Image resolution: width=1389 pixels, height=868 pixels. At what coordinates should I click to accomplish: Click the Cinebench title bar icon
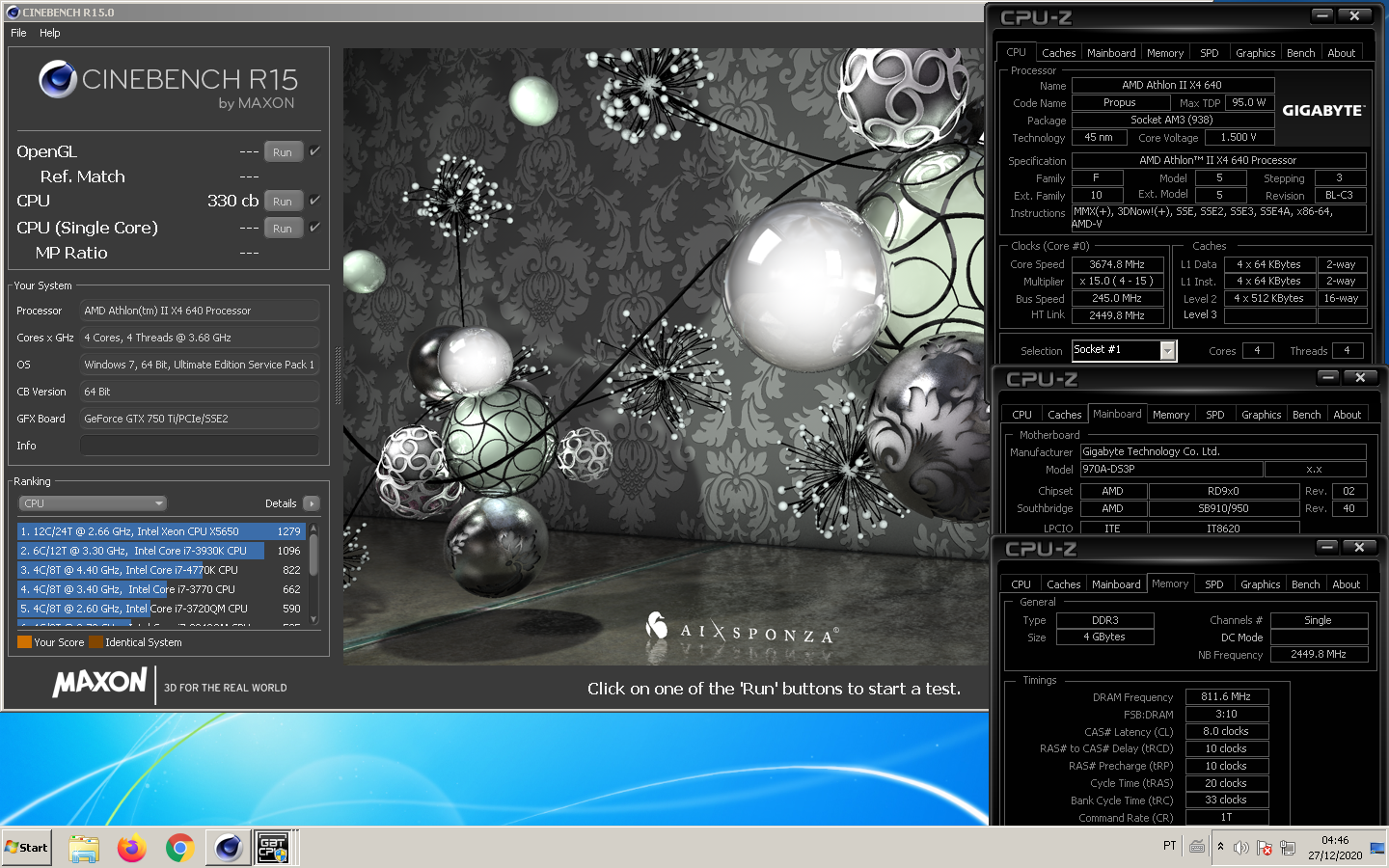pos(14,13)
